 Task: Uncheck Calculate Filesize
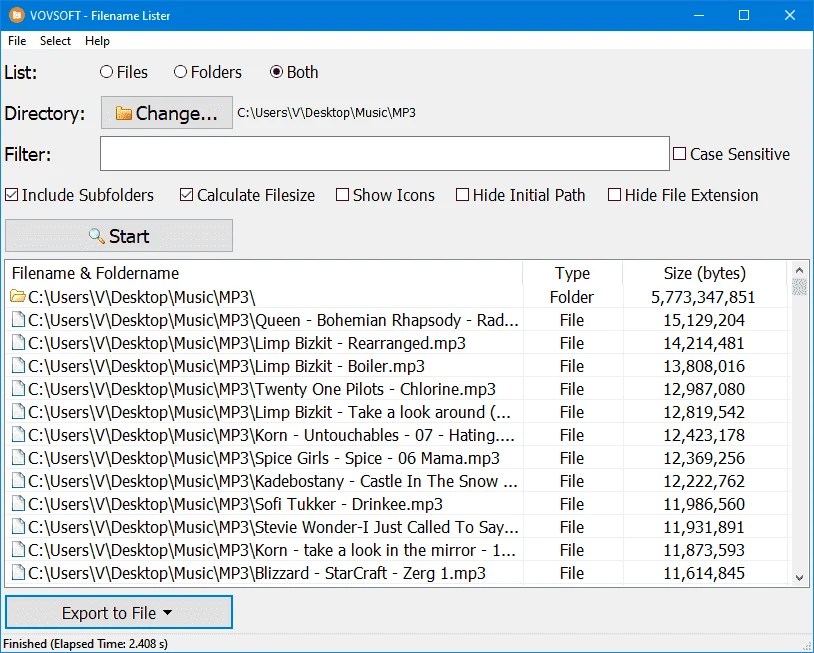pos(186,195)
